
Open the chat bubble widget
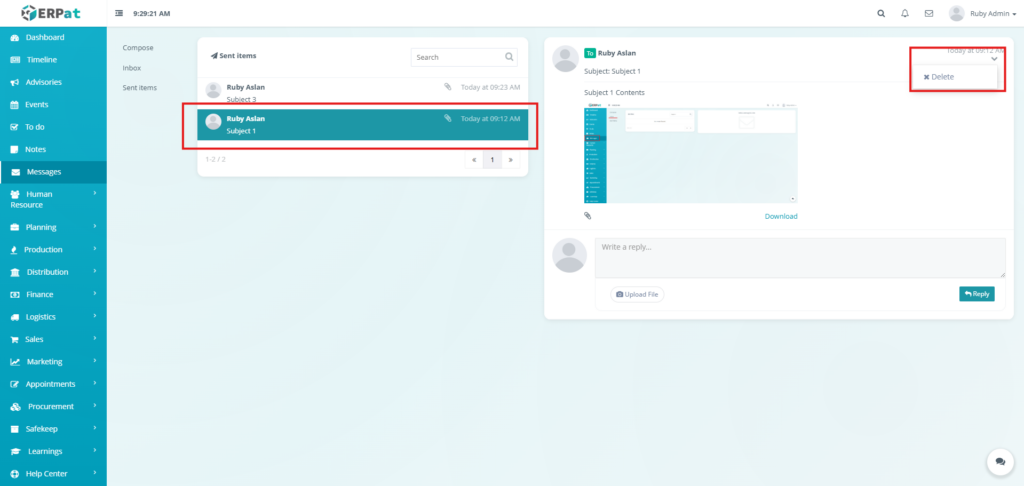point(1000,461)
